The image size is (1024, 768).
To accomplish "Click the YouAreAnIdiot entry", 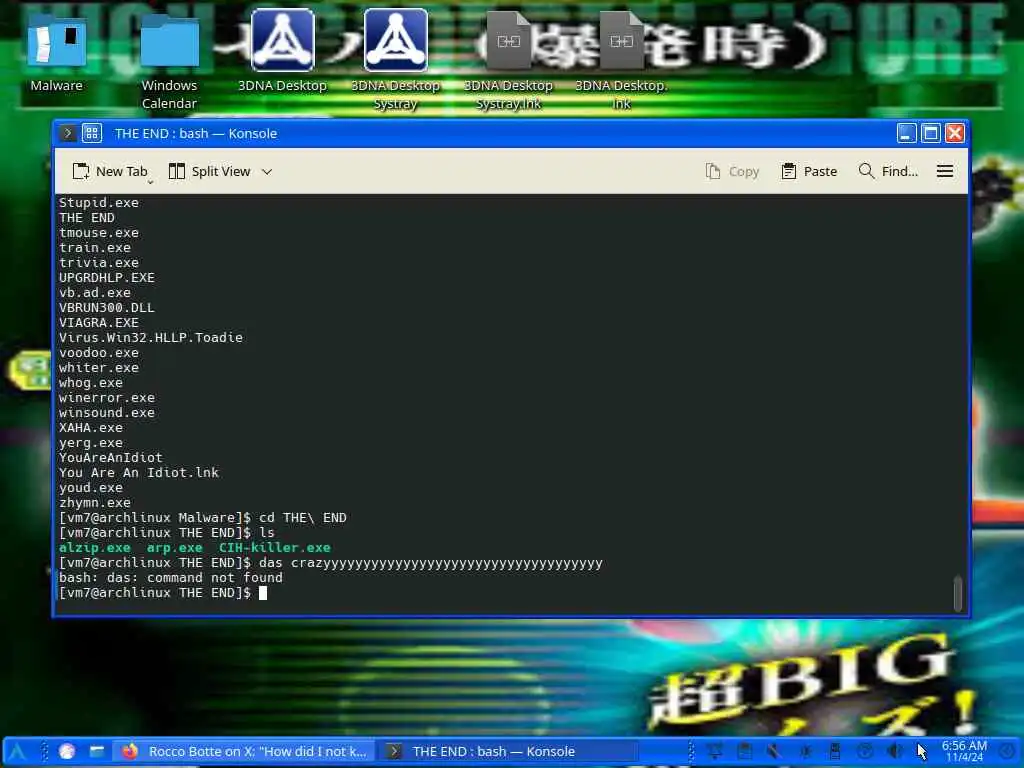I will click(x=110, y=458).
